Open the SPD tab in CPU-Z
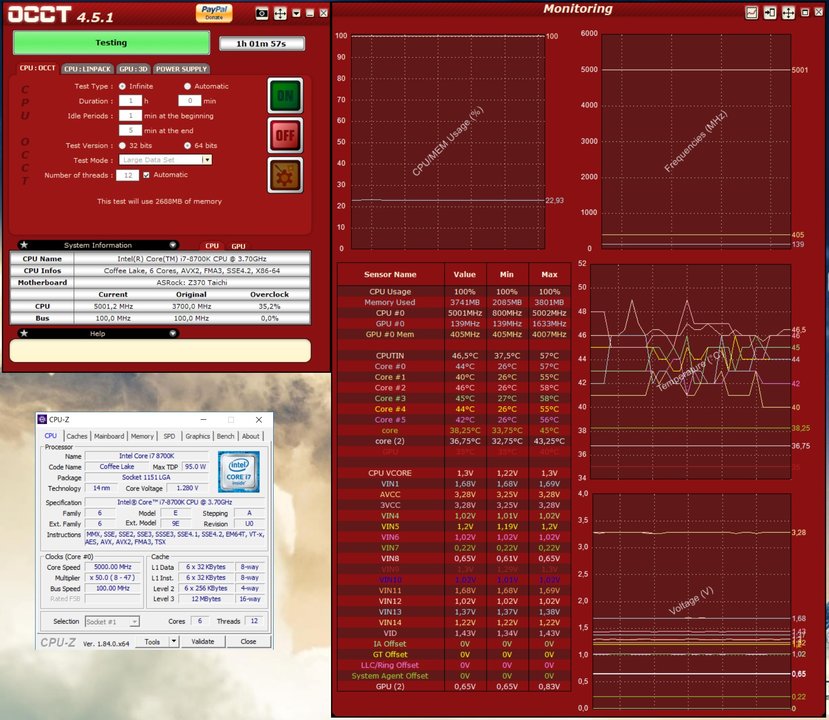Viewport: 829px width, 720px height. pyautogui.click(x=169, y=436)
